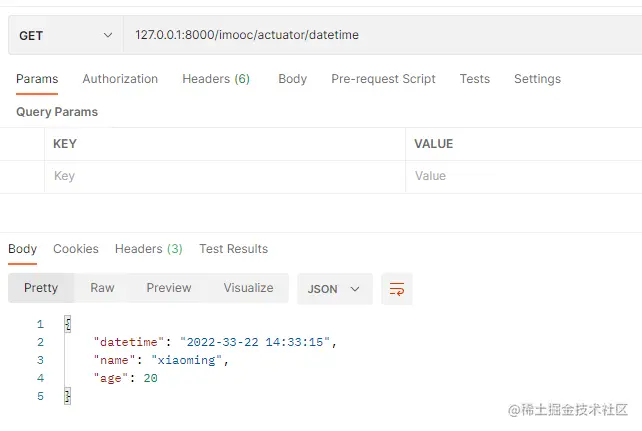Open the request Settings tab
The height and width of the screenshot is (431, 642).
537,79
